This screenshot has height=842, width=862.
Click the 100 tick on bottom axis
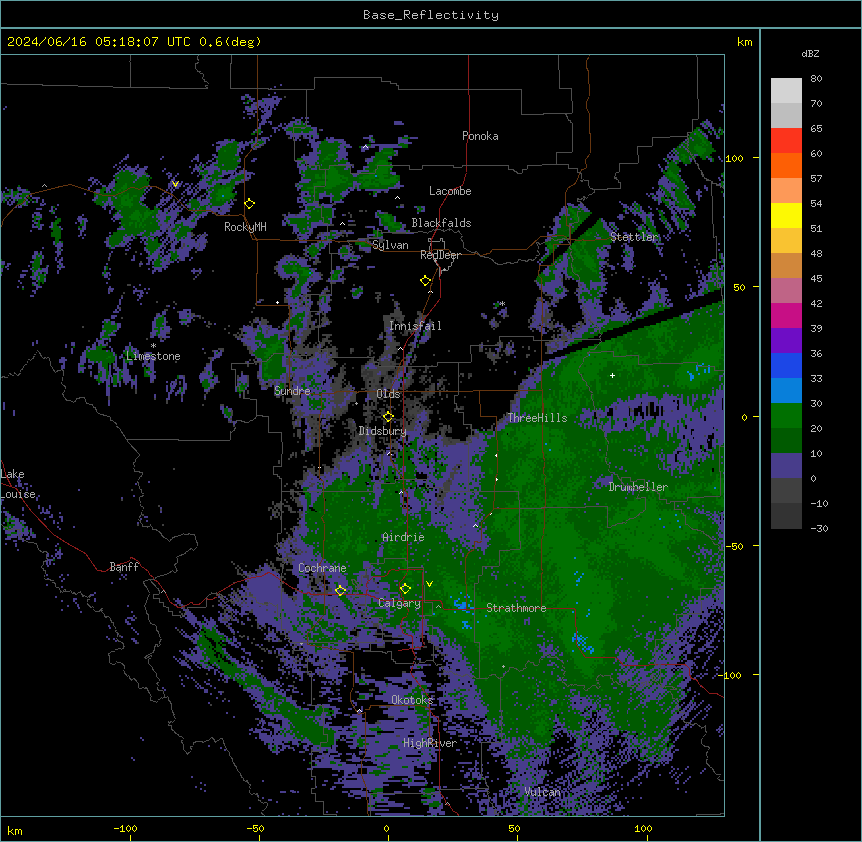[x=643, y=828]
